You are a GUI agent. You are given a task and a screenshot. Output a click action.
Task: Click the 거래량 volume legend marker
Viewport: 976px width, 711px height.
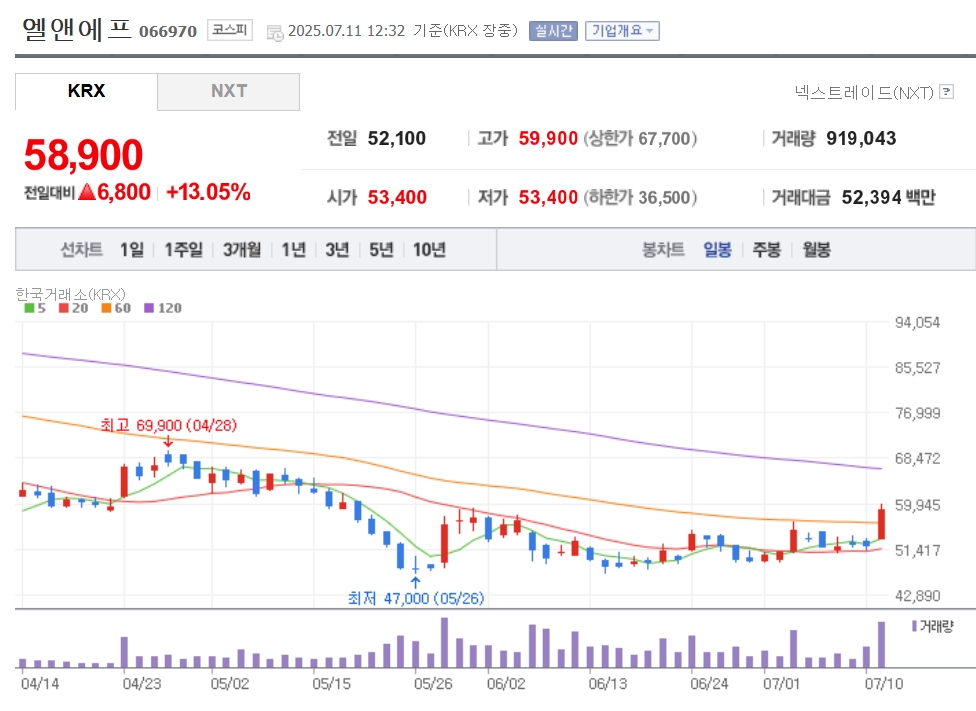click(914, 626)
